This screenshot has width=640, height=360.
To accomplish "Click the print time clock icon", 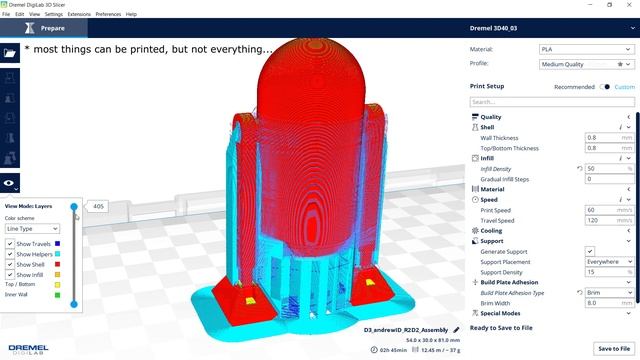I will [374, 350].
